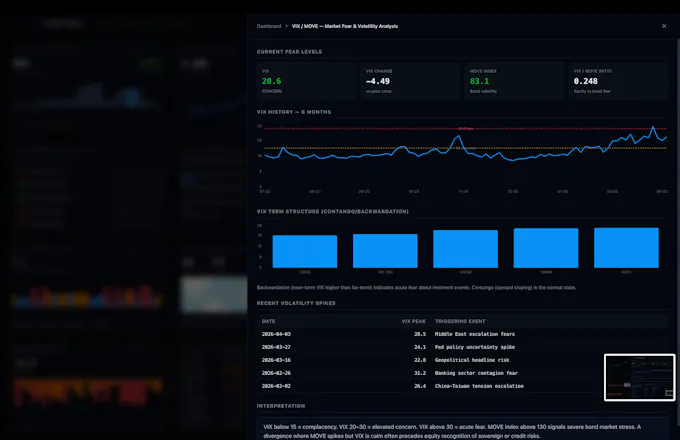Close the VIX / MOVE analysis panel

tap(664, 26)
